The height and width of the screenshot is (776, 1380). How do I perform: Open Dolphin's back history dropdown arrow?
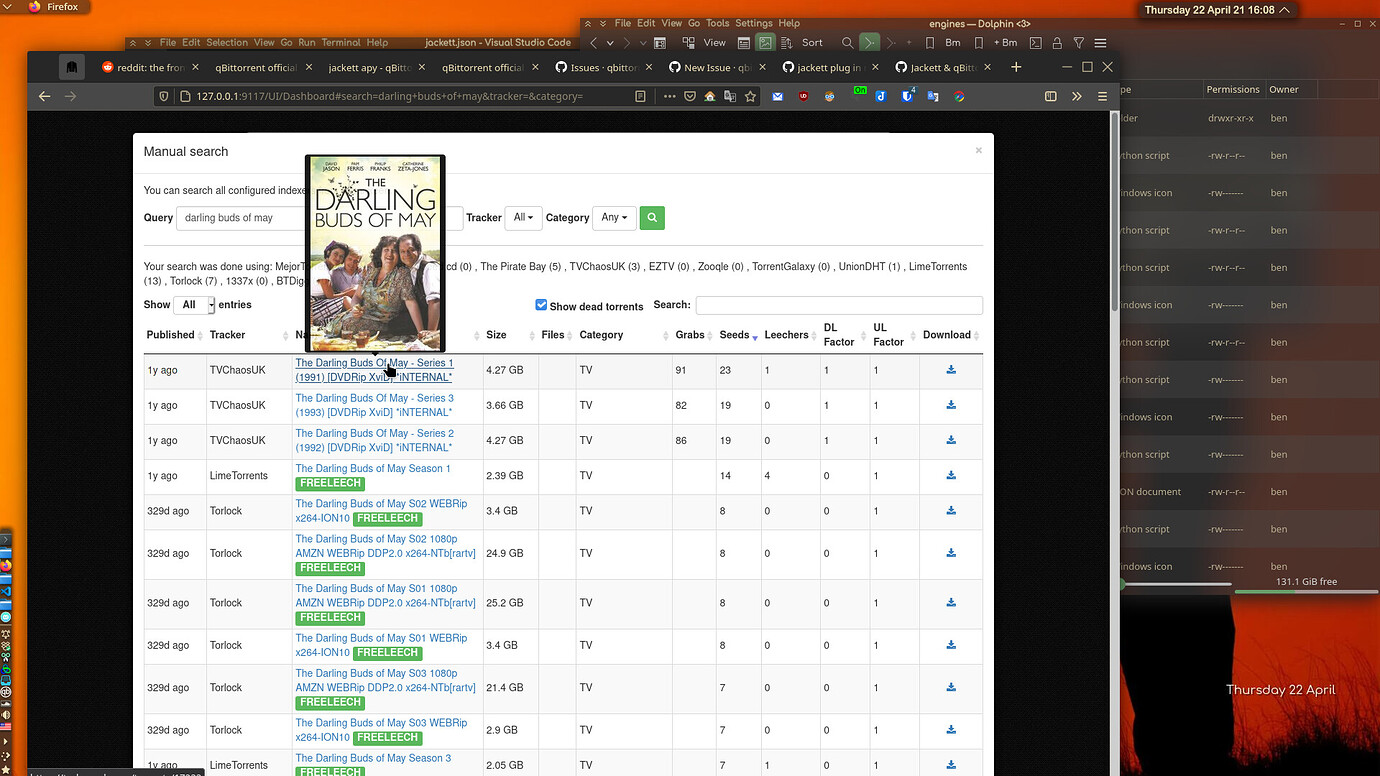pos(609,42)
